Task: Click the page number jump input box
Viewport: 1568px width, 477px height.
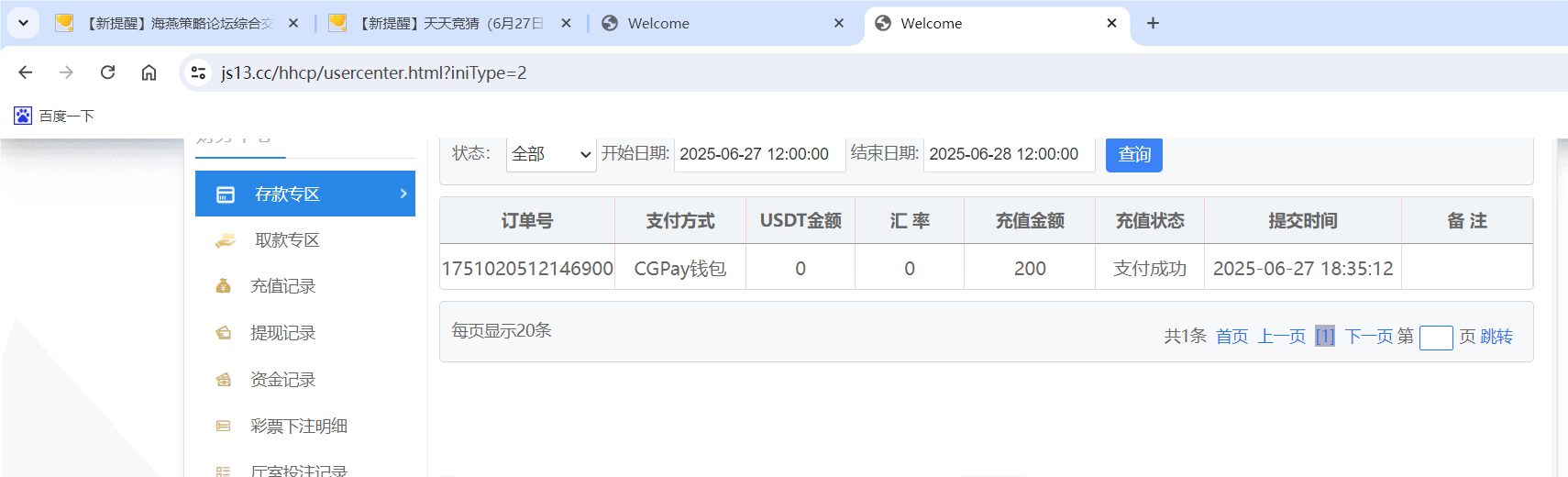Action: click(1436, 338)
